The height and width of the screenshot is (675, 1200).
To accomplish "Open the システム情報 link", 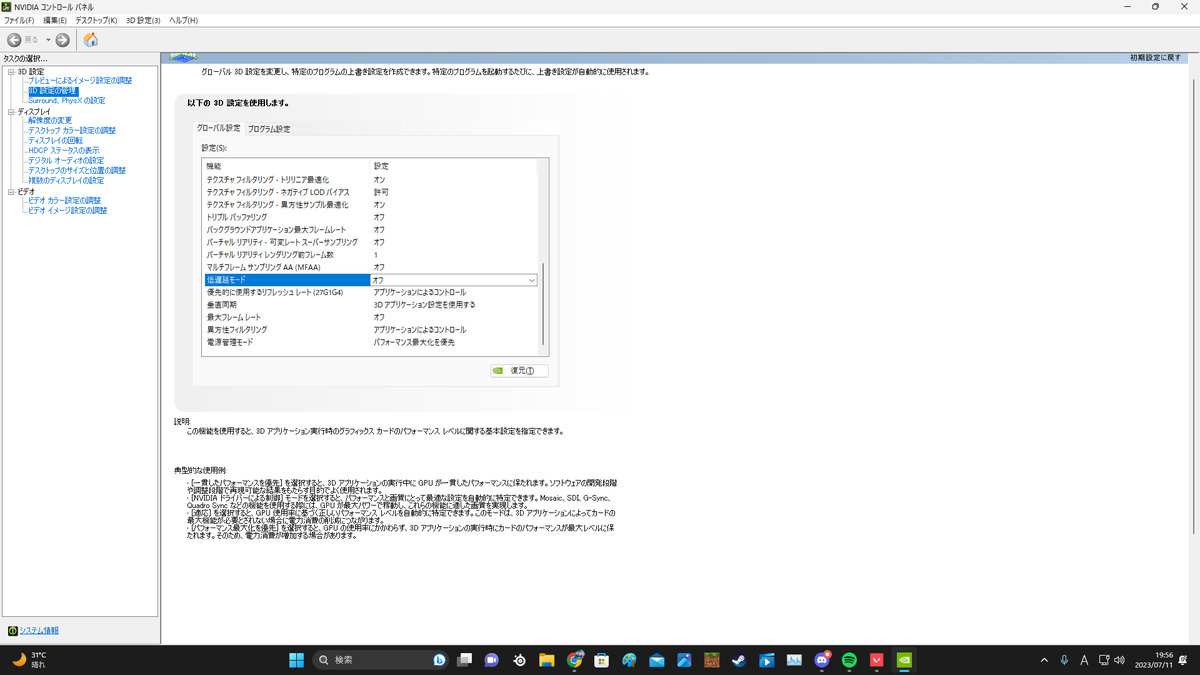I will [39, 631].
